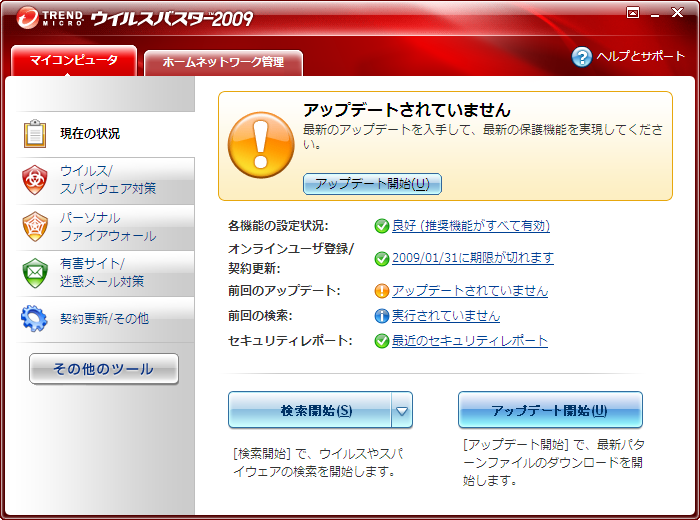
Task: Click the alert message starting 最新のアップデートを入手して
Action: pyautogui.click(x=483, y=137)
